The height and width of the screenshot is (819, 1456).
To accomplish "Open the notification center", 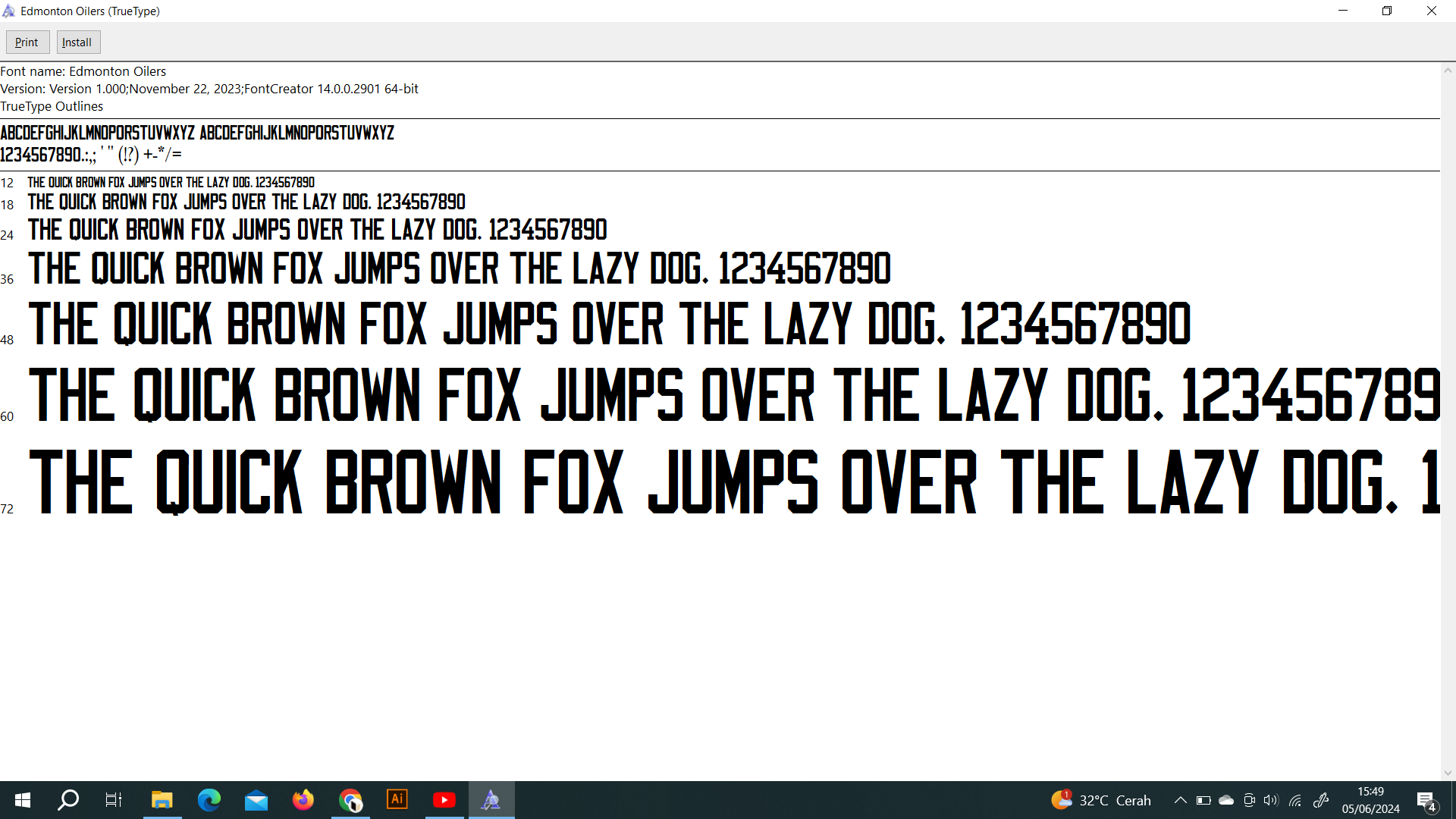I will click(1426, 800).
